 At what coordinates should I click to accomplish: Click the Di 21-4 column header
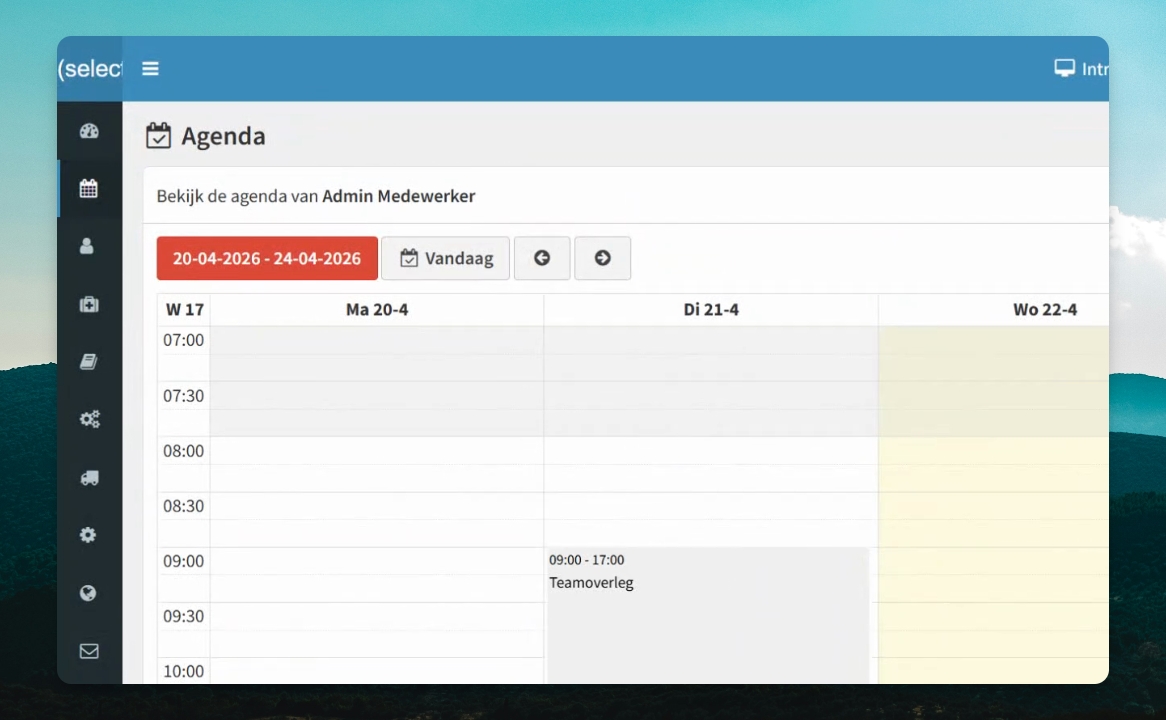point(711,309)
